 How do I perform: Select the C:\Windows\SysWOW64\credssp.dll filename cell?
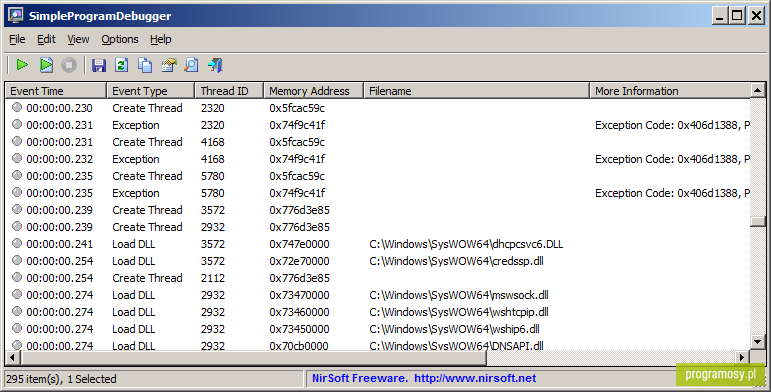coord(456,261)
